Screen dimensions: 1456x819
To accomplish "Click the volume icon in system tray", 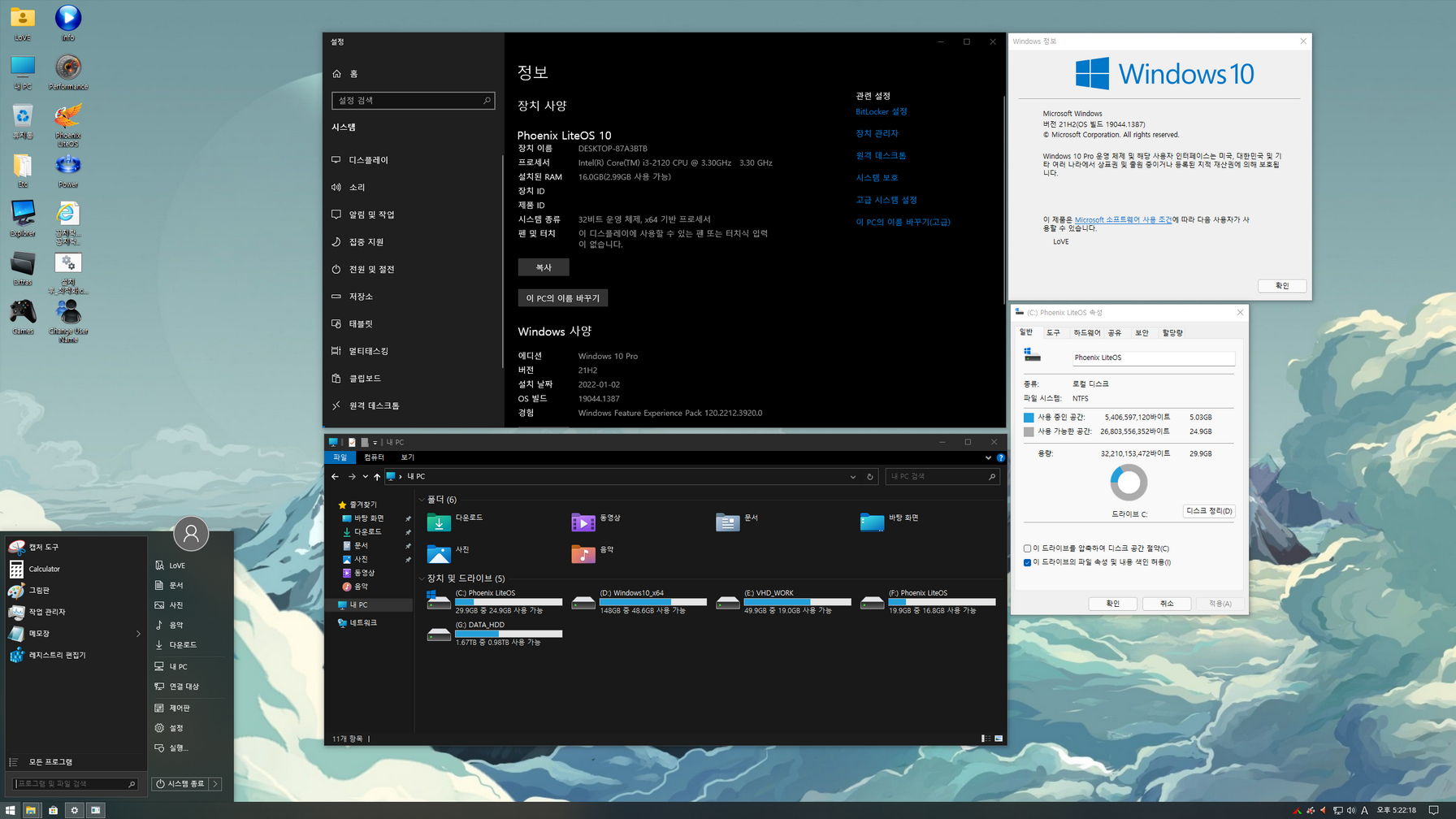I will pos(1350,810).
